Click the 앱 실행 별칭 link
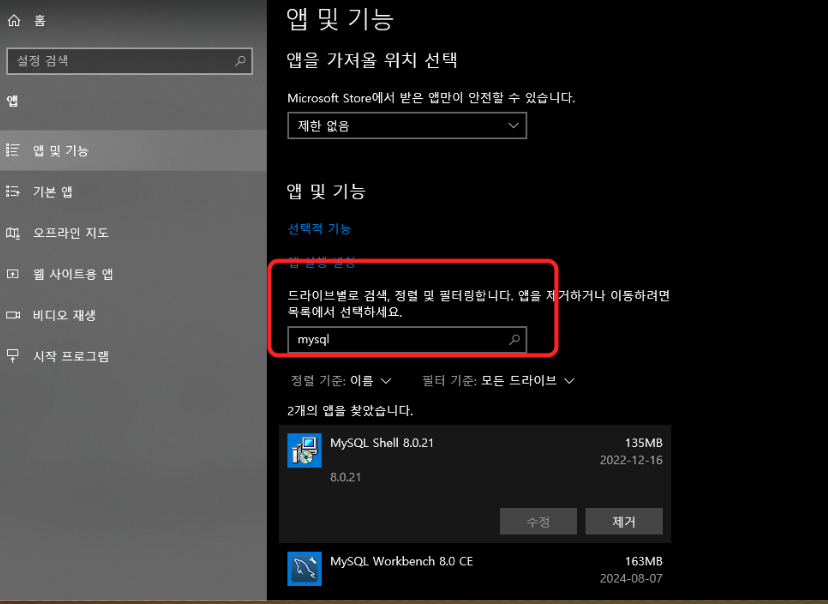828x604 pixels. click(322, 262)
